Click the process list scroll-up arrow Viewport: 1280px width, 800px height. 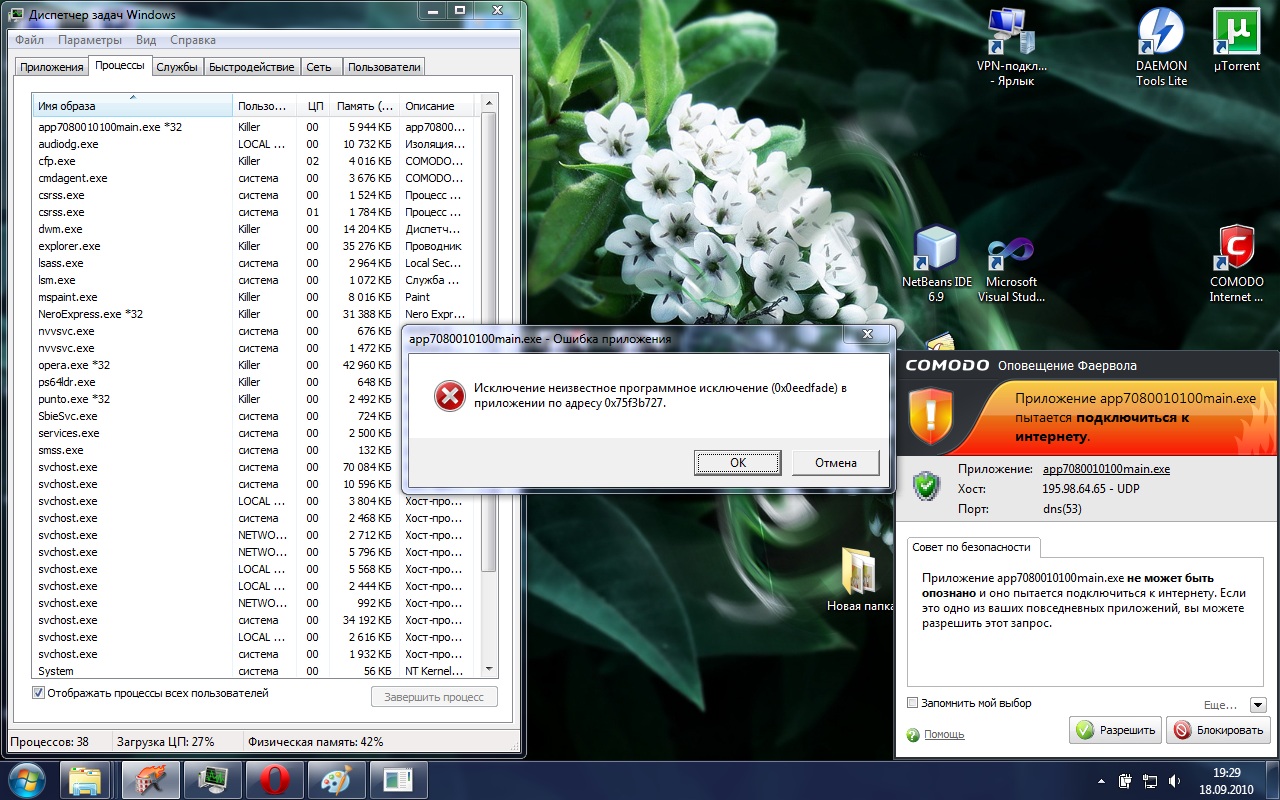(x=489, y=105)
